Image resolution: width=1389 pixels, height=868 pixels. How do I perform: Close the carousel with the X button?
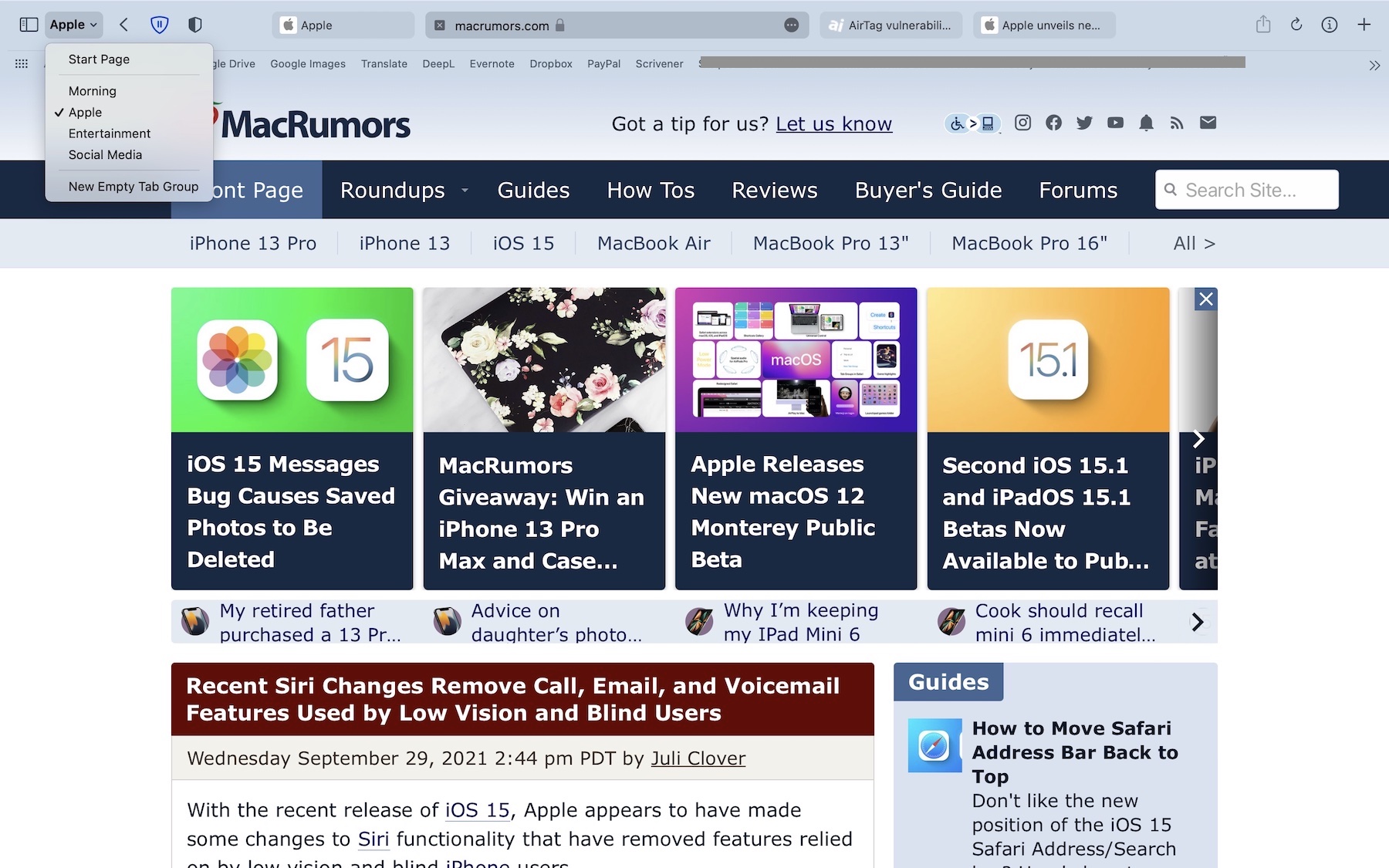1206,299
